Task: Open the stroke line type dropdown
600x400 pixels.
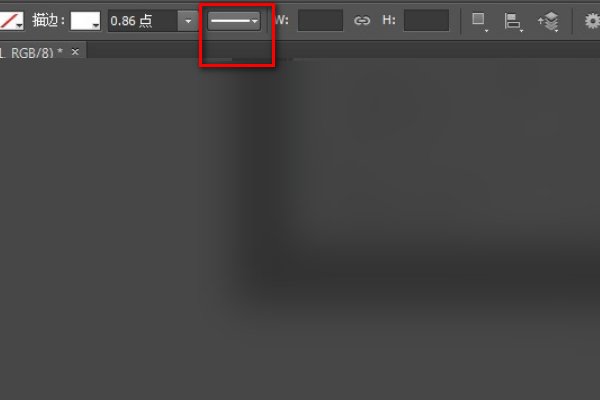Action: [x=234, y=21]
